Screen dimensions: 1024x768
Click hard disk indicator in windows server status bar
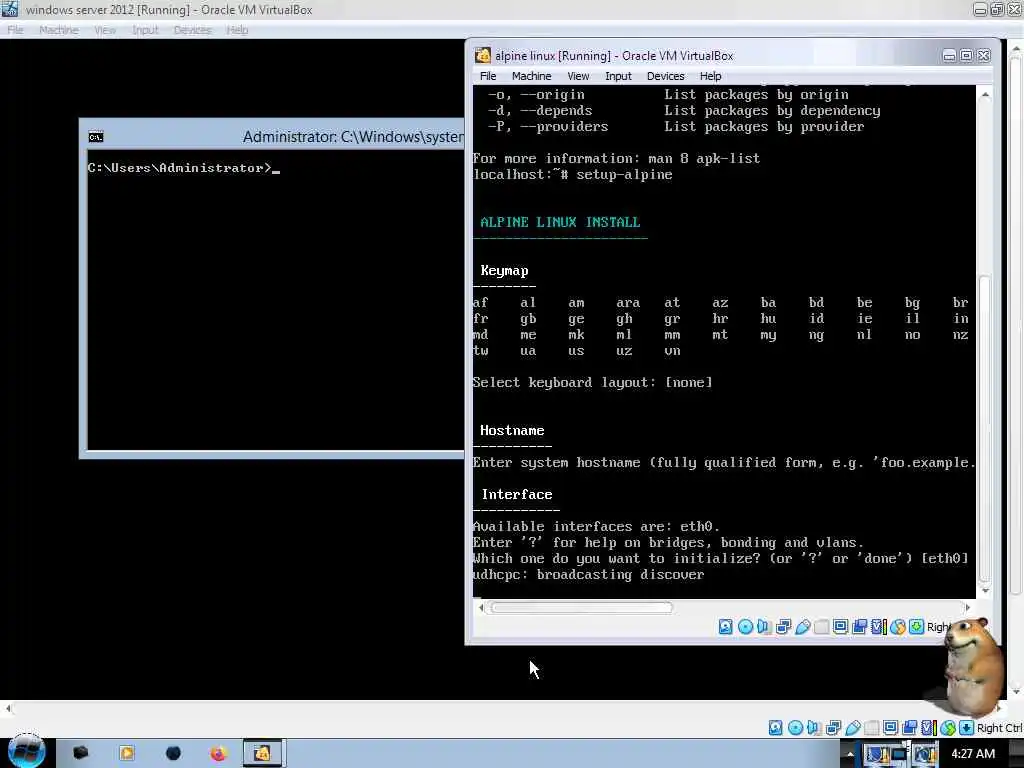pos(775,728)
